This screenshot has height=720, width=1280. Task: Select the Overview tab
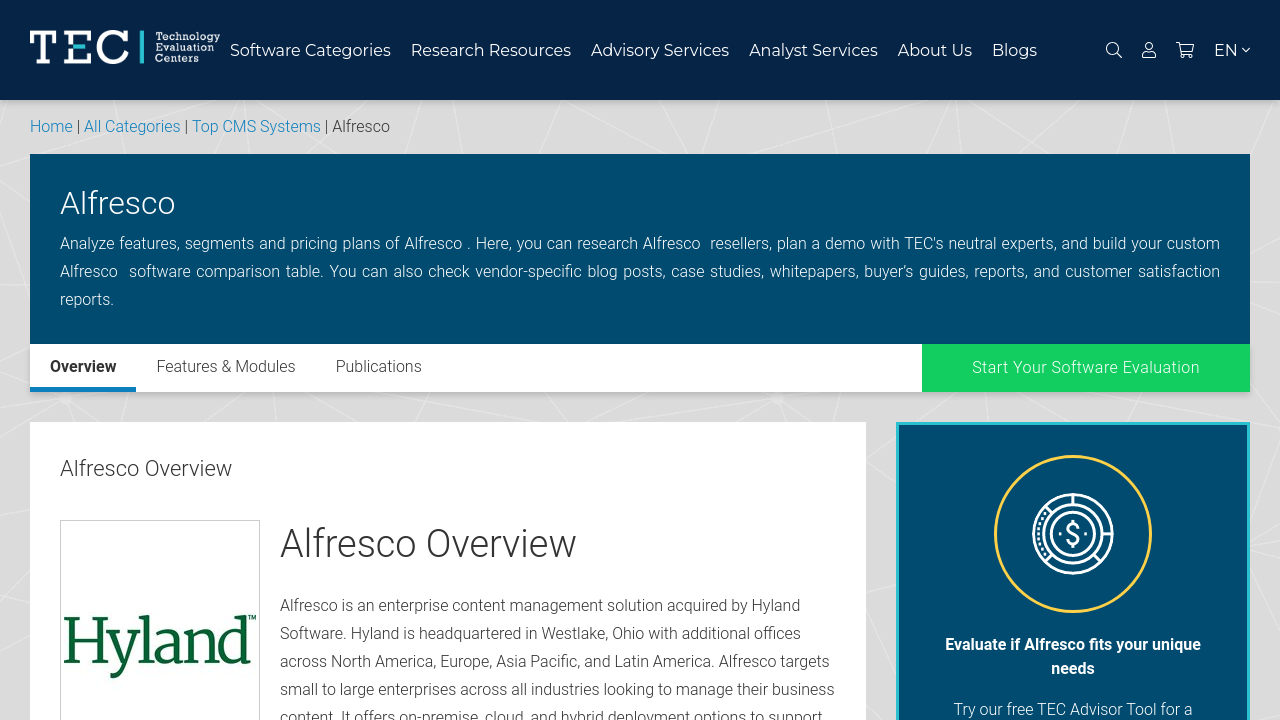pyautogui.click(x=83, y=367)
